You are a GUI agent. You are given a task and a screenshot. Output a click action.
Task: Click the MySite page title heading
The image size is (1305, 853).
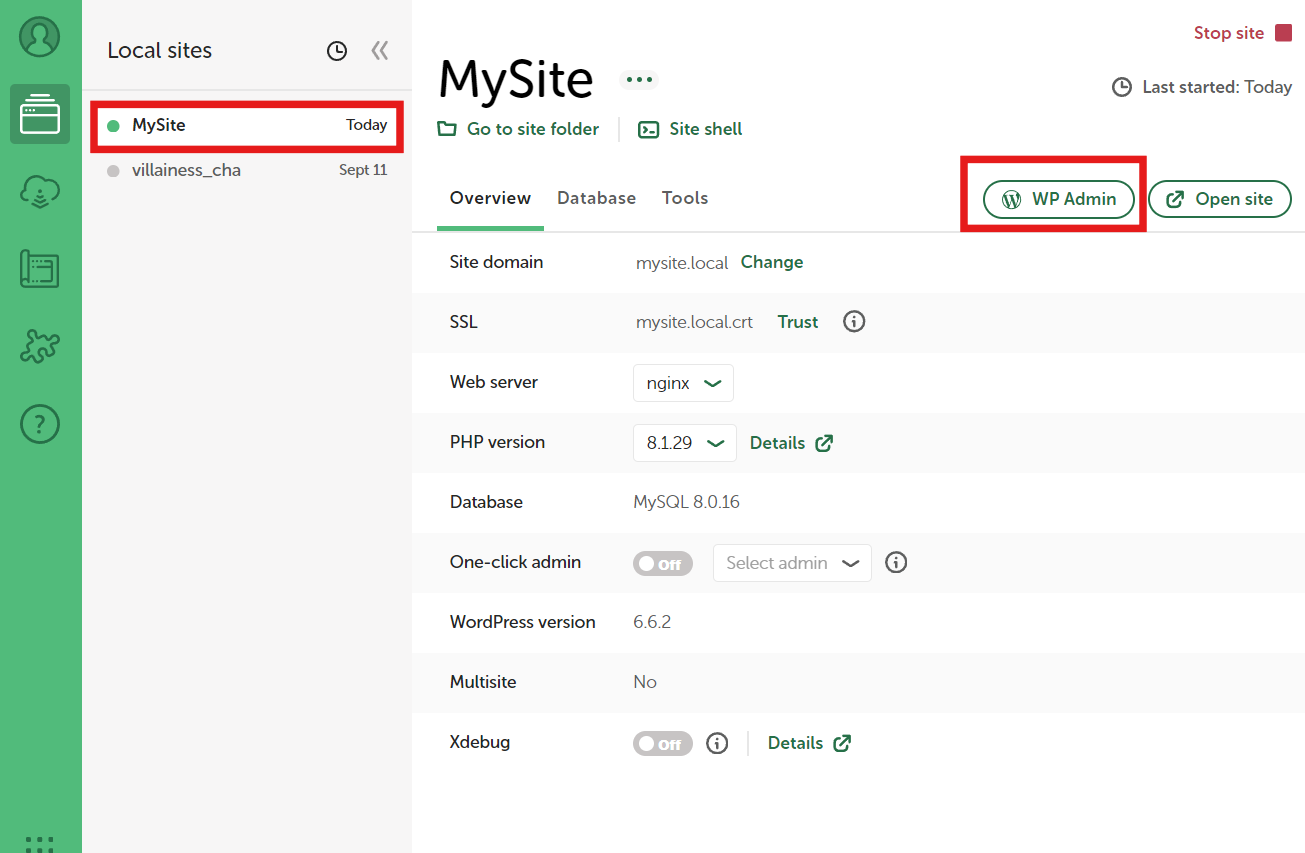[516, 80]
